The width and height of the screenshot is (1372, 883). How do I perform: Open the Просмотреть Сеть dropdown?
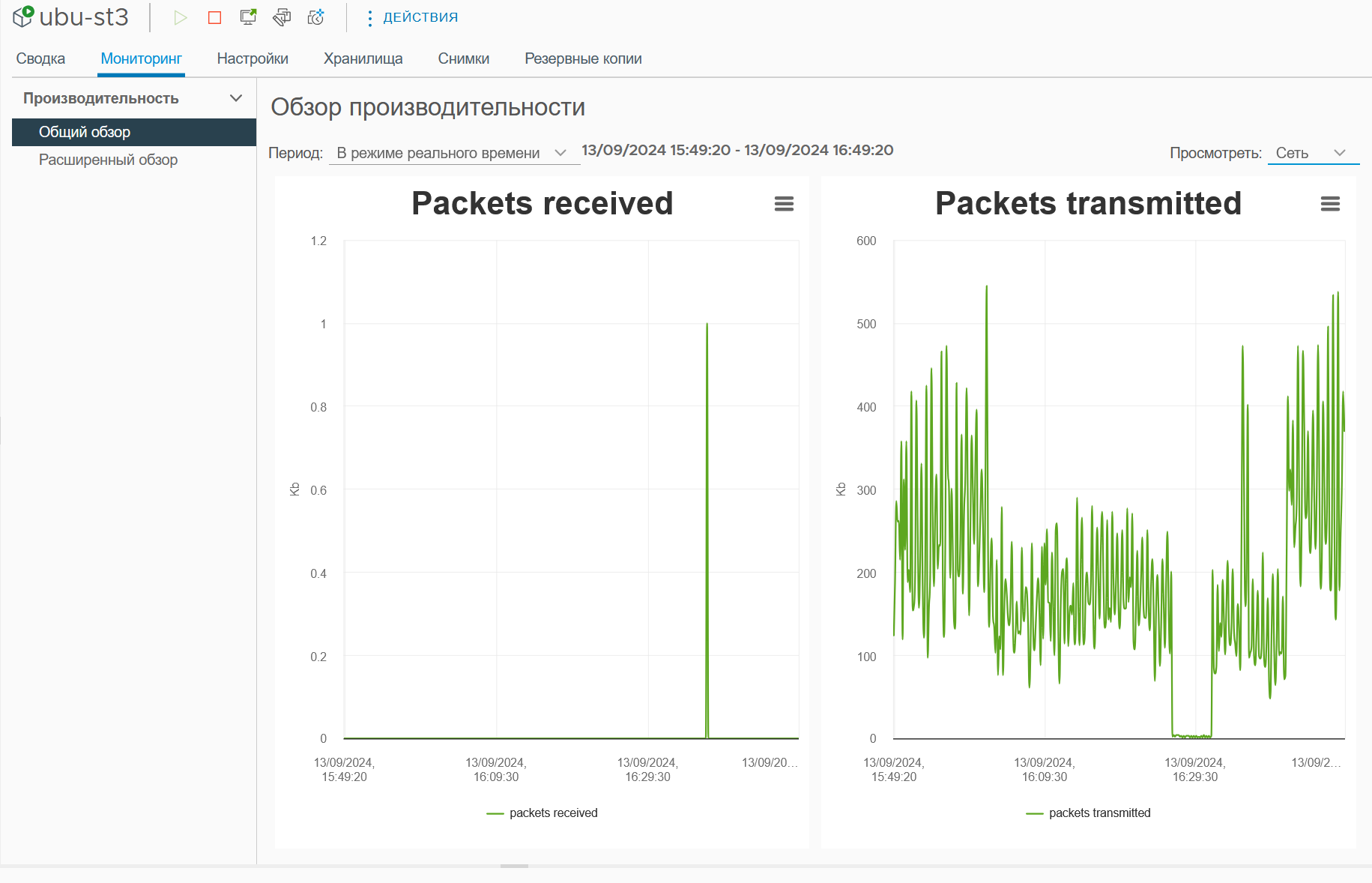point(1313,153)
